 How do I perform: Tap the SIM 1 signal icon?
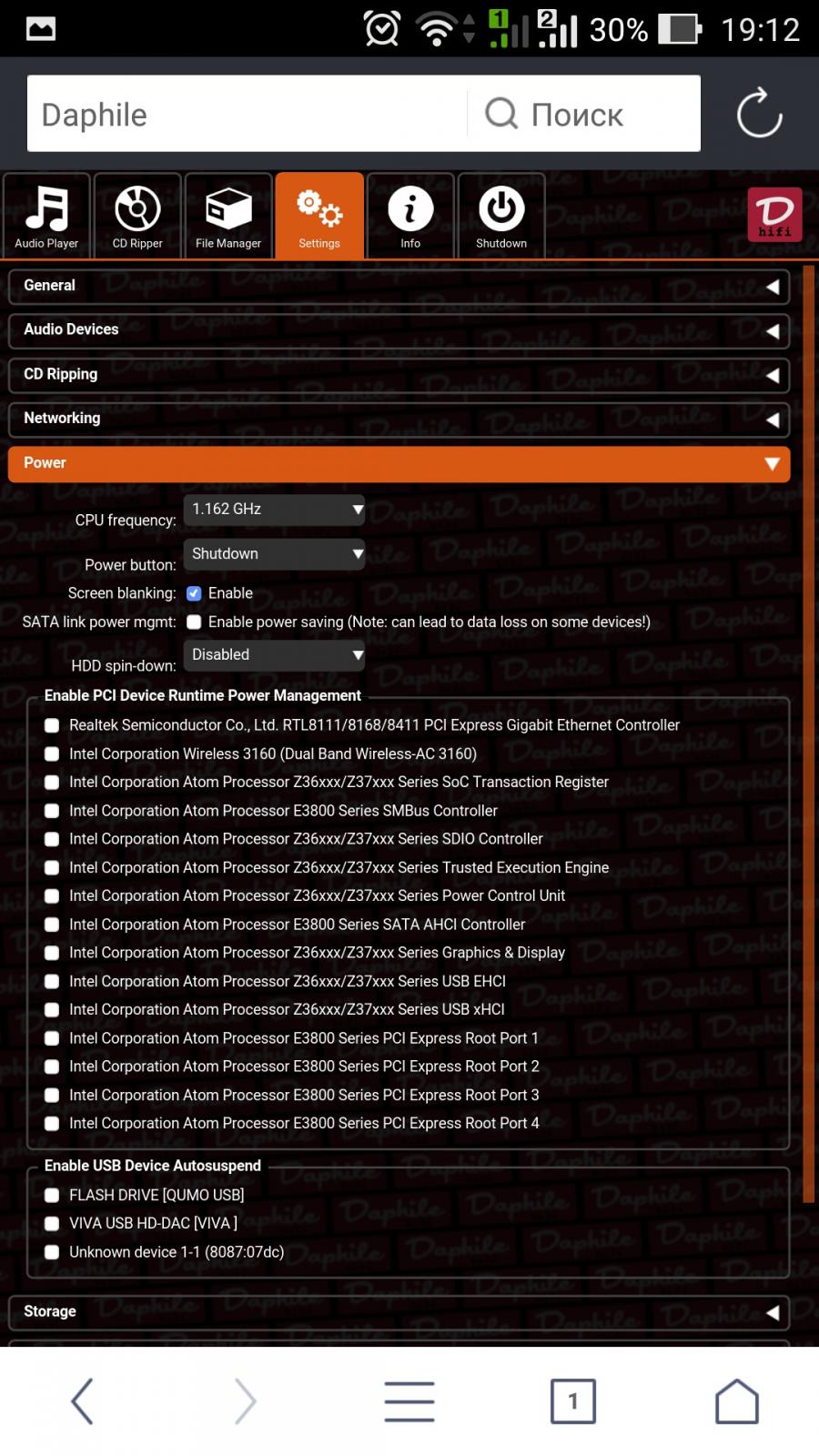508,29
